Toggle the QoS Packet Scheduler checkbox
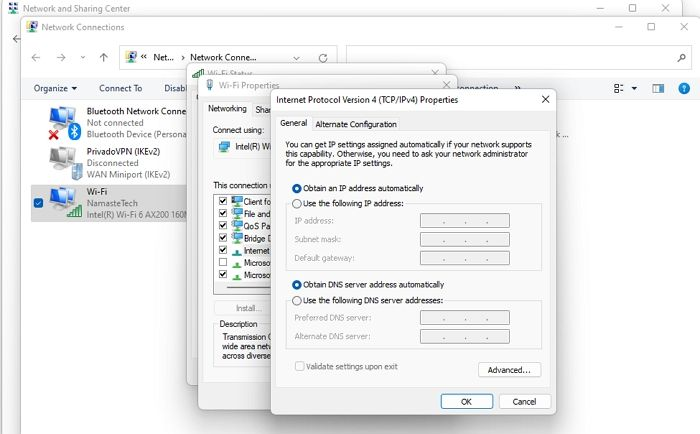The height and width of the screenshot is (434, 700). click(x=223, y=225)
